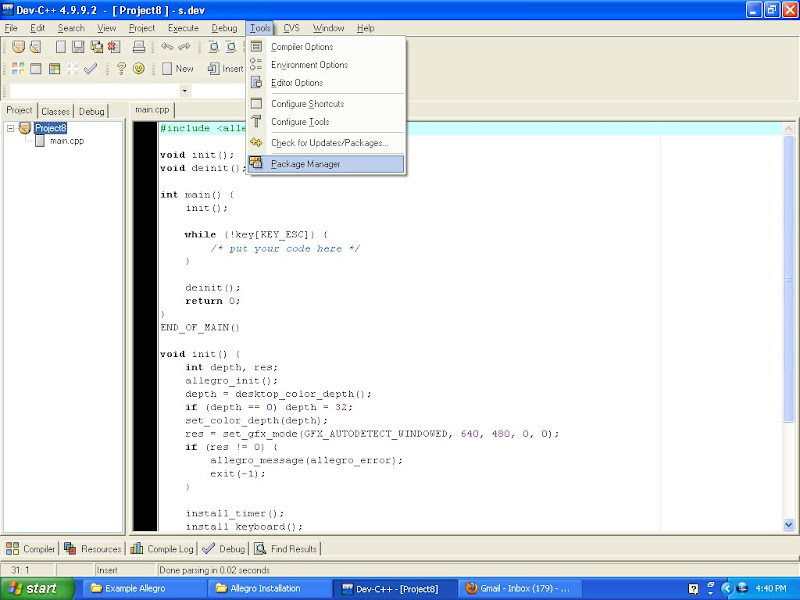
Task: Click the Dev-C++ Project8 taskbar button
Action: coord(395,588)
